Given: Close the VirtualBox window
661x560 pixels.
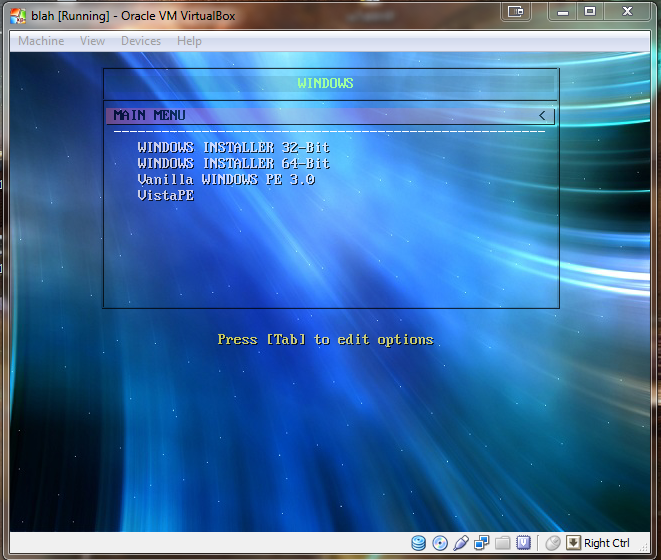Looking at the screenshot, I should click(627, 11).
